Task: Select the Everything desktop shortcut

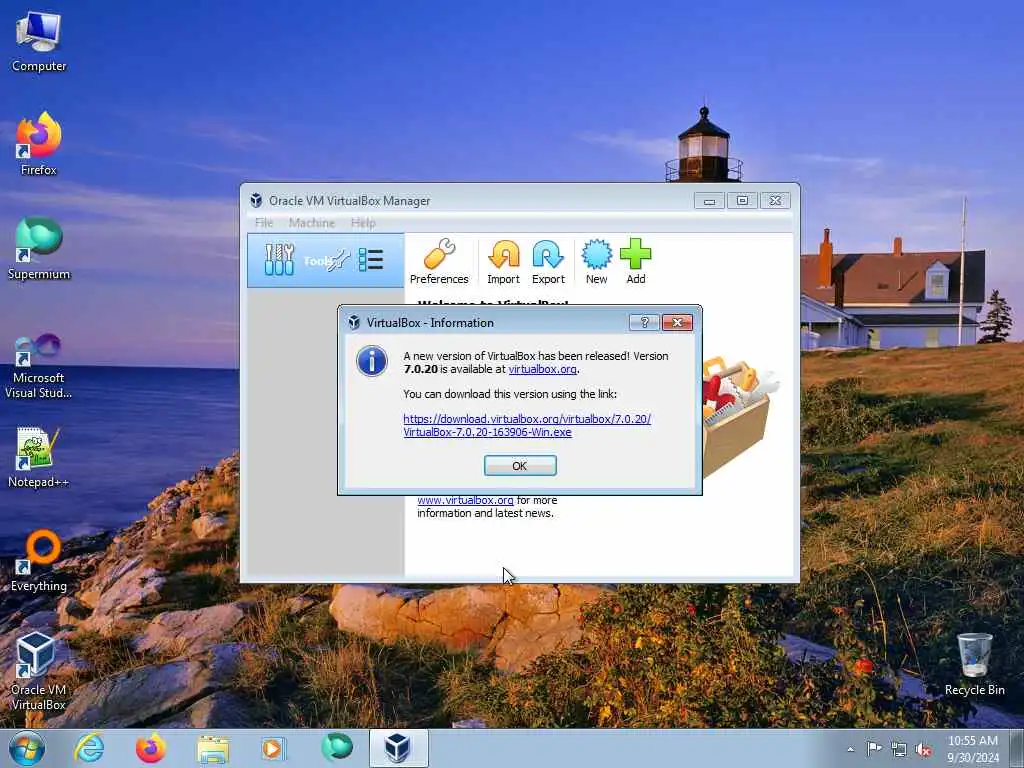Action: 39,561
